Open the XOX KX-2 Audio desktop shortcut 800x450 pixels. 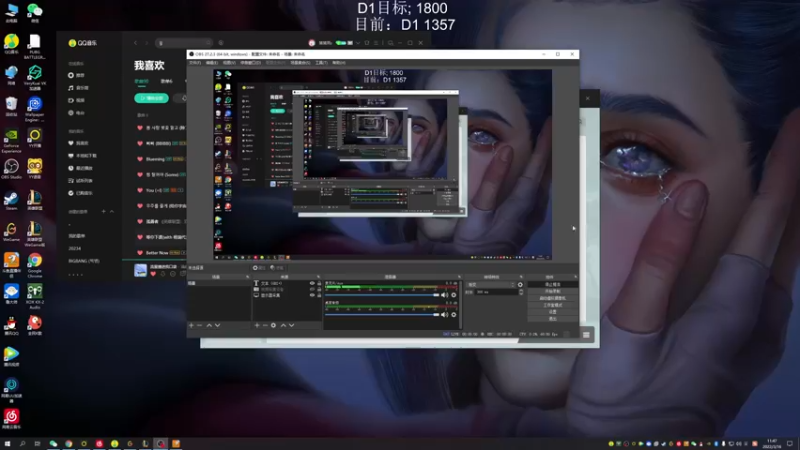click(34, 297)
